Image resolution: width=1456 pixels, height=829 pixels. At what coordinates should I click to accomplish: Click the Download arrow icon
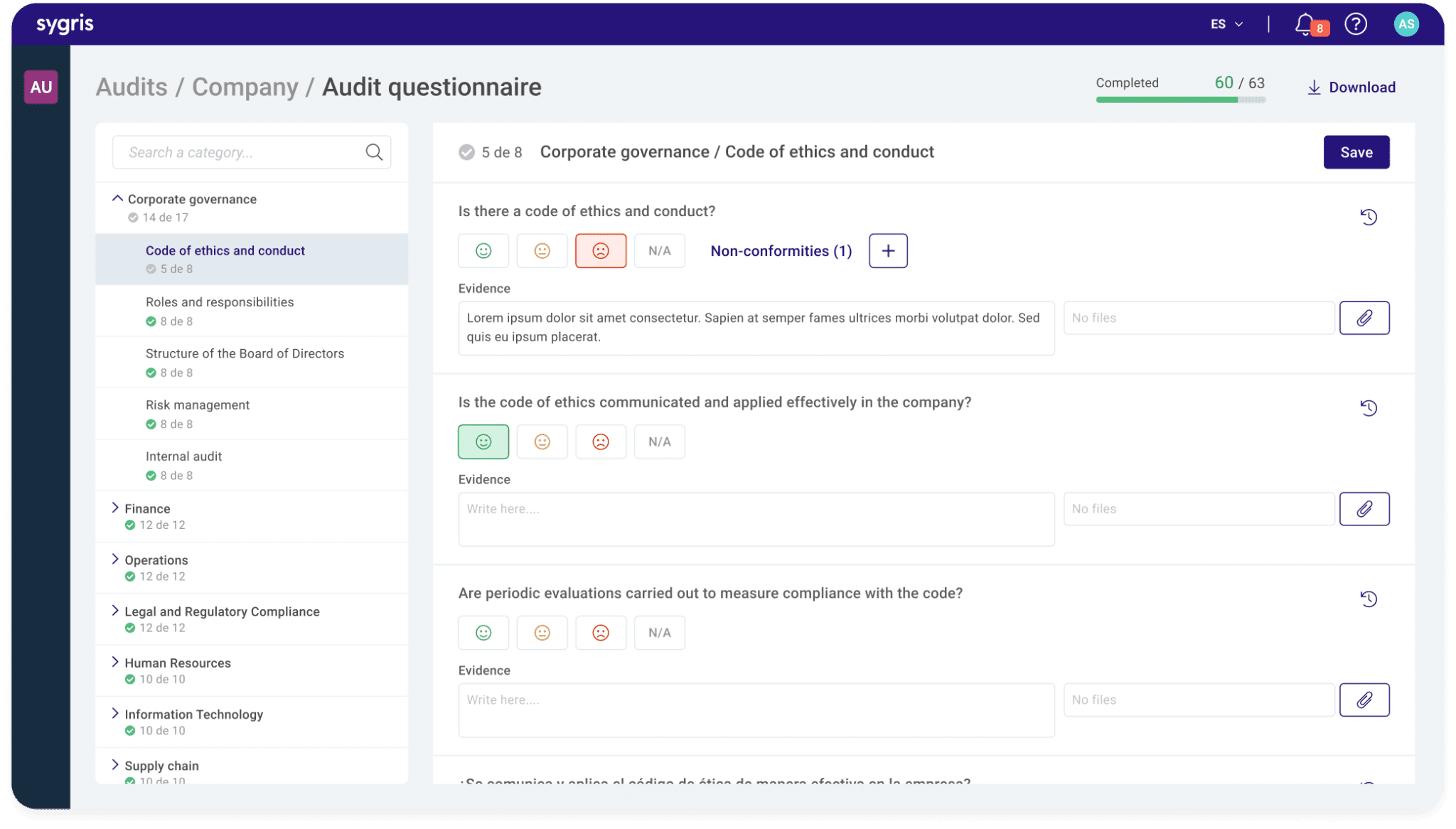pos(1314,87)
